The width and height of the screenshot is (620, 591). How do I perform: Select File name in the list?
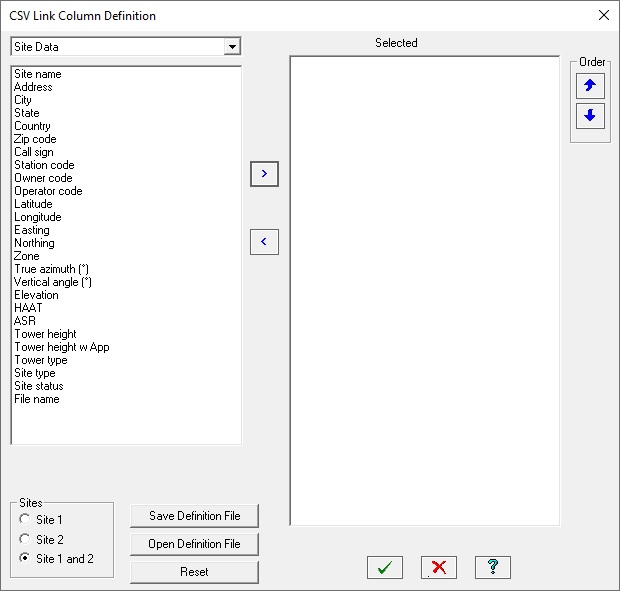36,399
